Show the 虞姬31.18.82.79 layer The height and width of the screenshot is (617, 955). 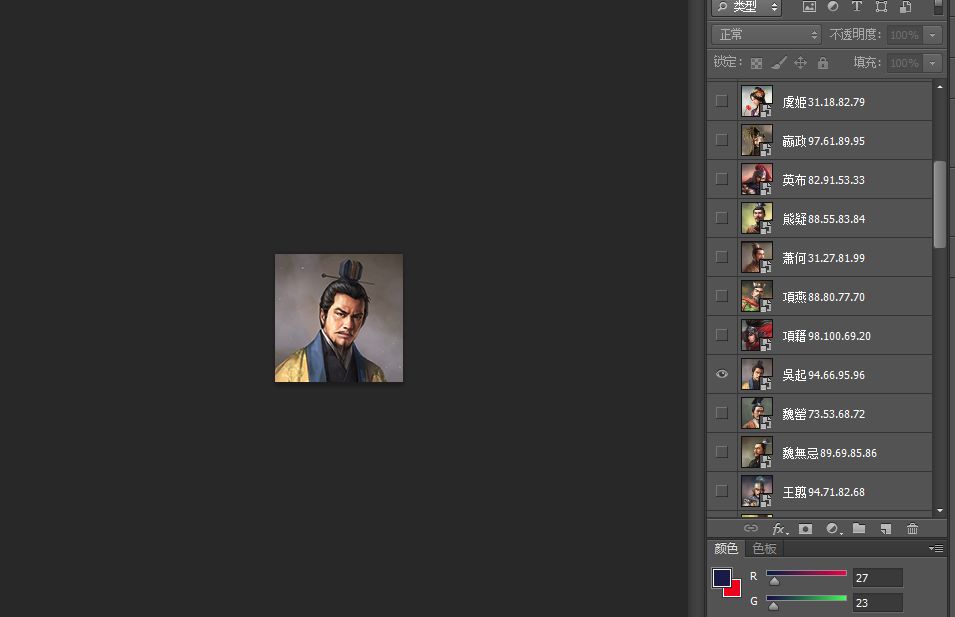coord(722,101)
